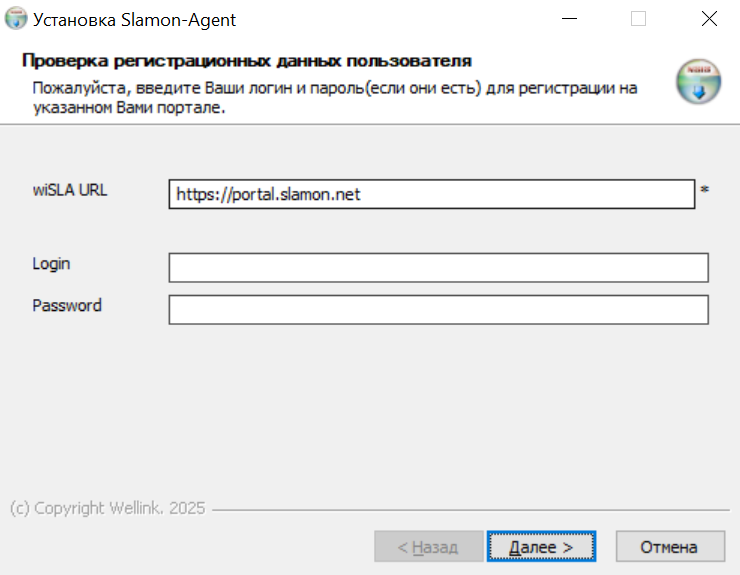Screen dimensions: 740x575
Task: Click the Slamon-Agent installer icon in title bar
Action: 16,19
